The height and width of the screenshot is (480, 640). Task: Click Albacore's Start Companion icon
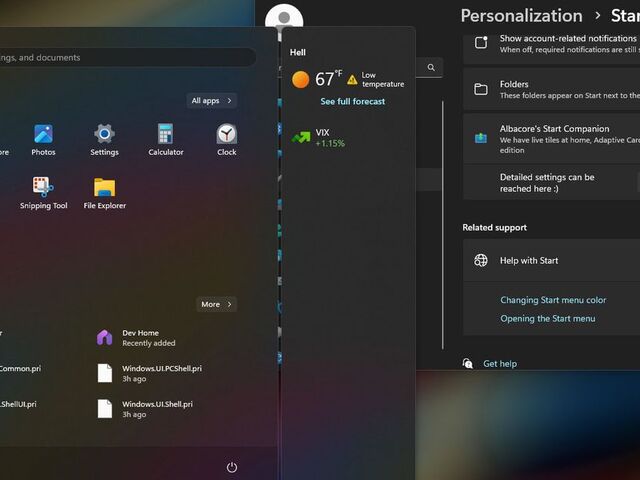pos(481,138)
